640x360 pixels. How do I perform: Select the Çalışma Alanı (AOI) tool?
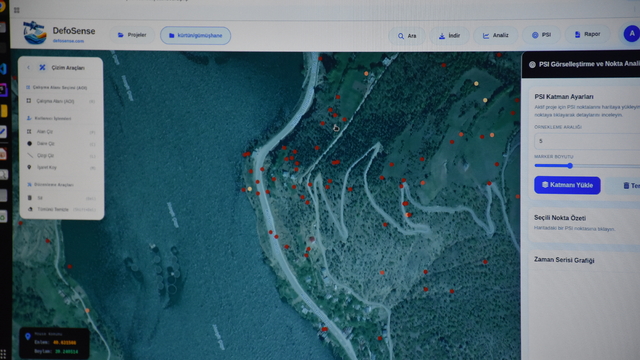[x=61, y=101]
